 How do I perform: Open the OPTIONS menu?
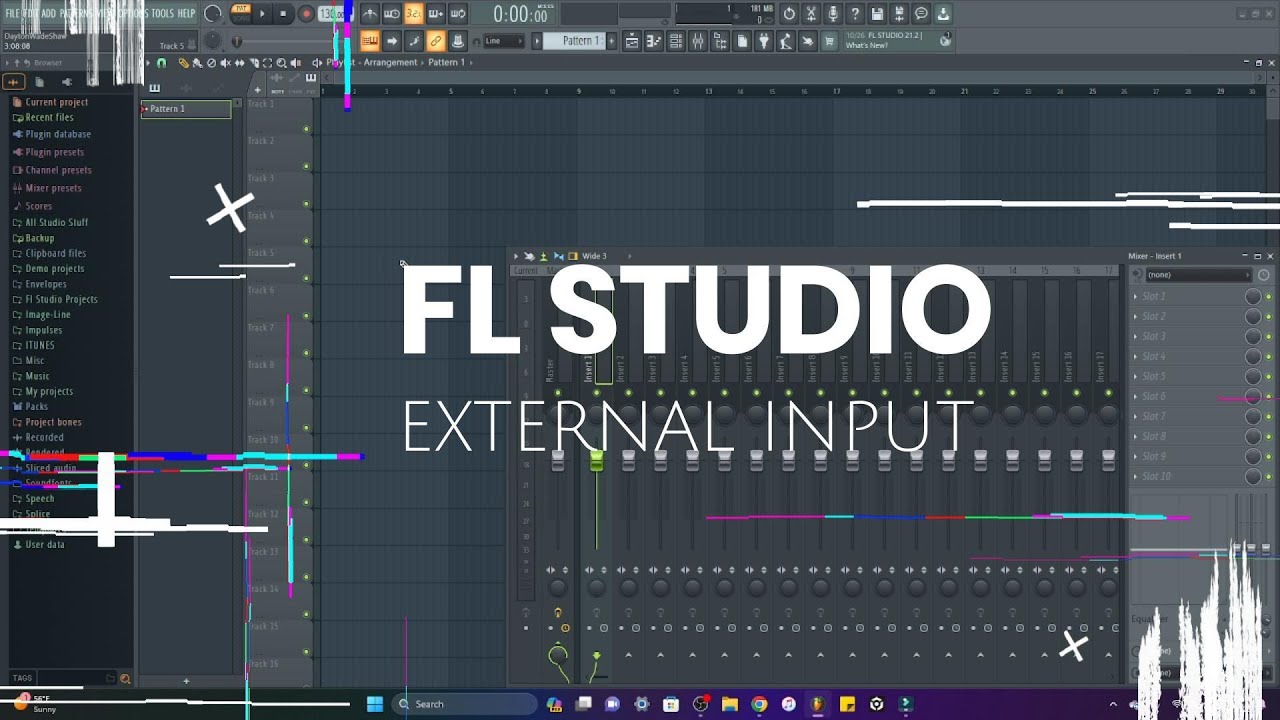pos(132,13)
